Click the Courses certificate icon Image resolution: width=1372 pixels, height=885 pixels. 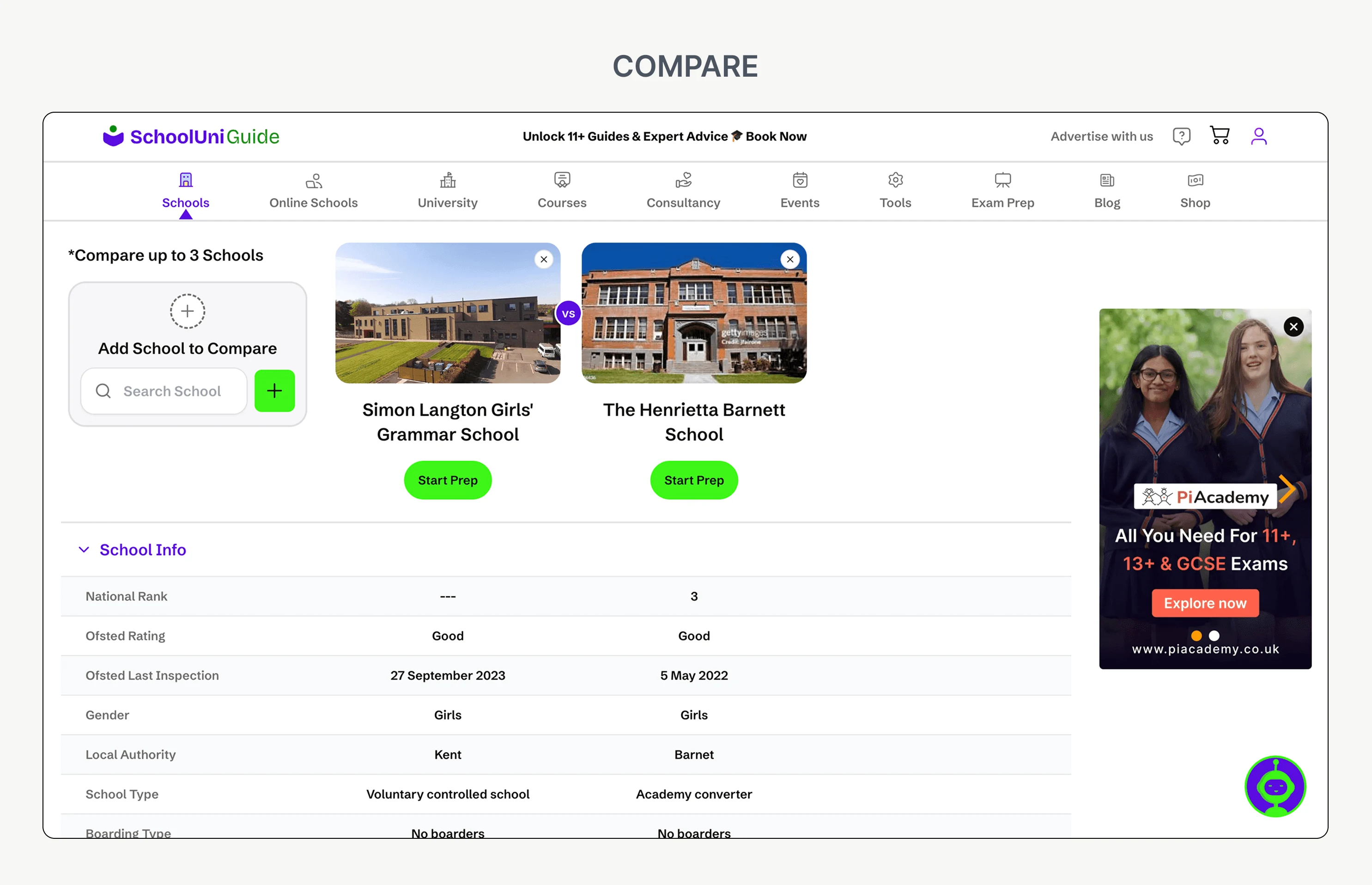coord(562,180)
